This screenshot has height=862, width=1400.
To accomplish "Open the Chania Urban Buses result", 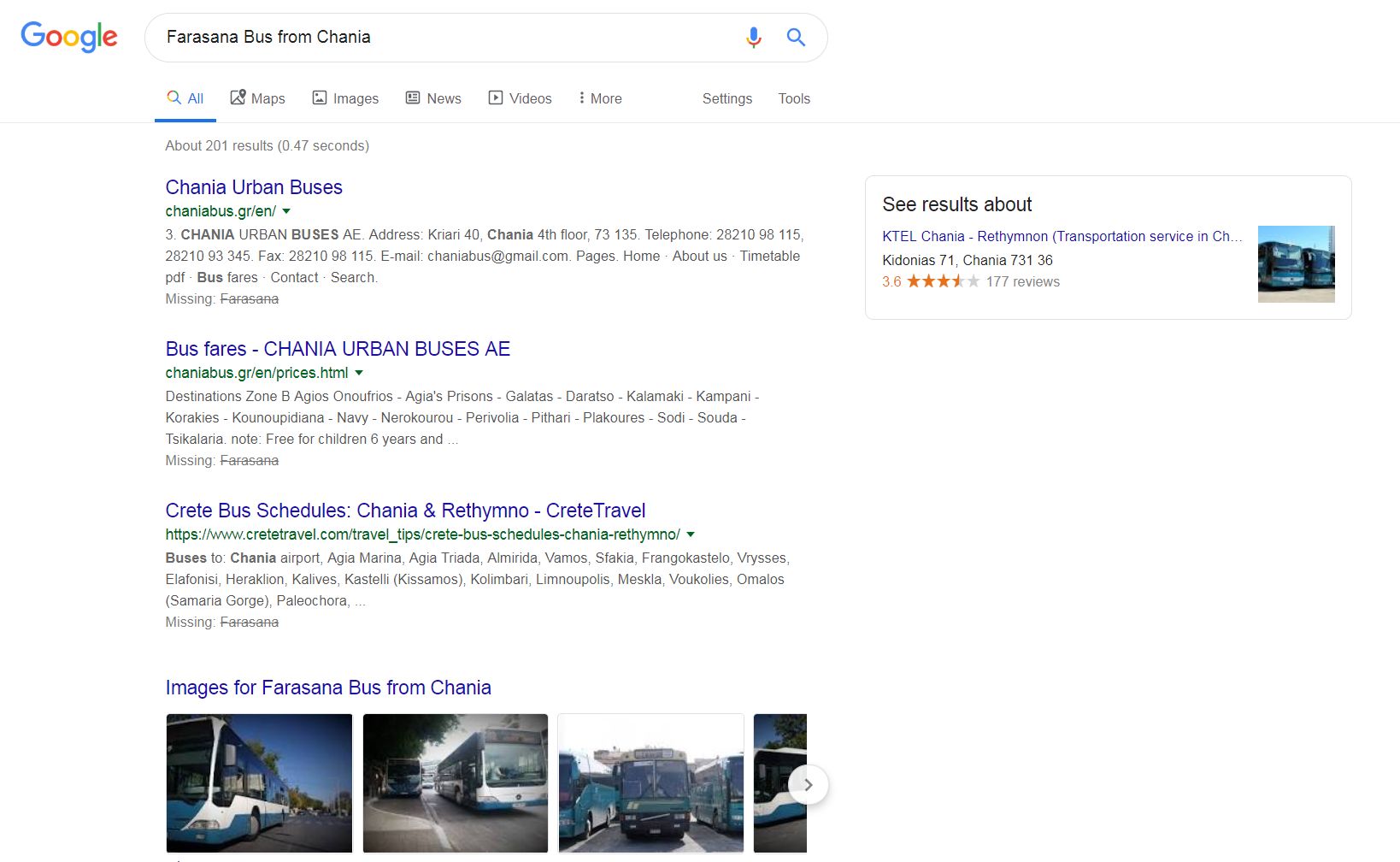I will pyautogui.click(x=254, y=187).
